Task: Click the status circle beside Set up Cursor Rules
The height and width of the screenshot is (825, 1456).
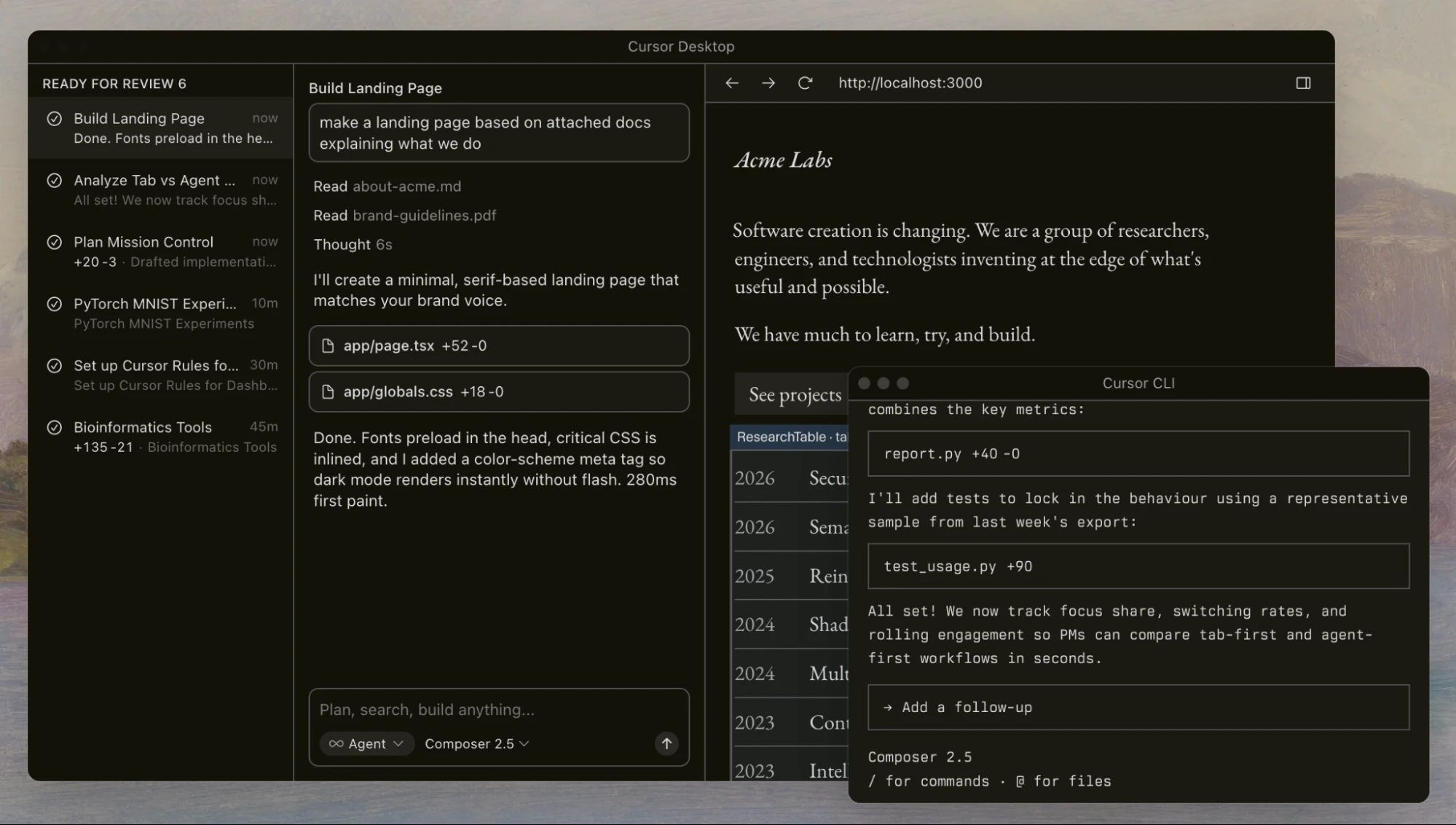Action: tap(54, 366)
